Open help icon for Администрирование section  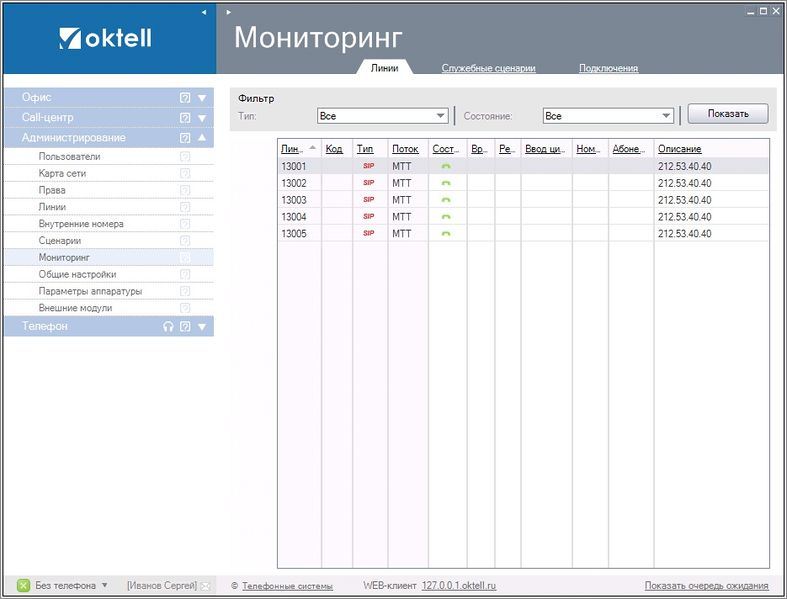pos(185,138)
